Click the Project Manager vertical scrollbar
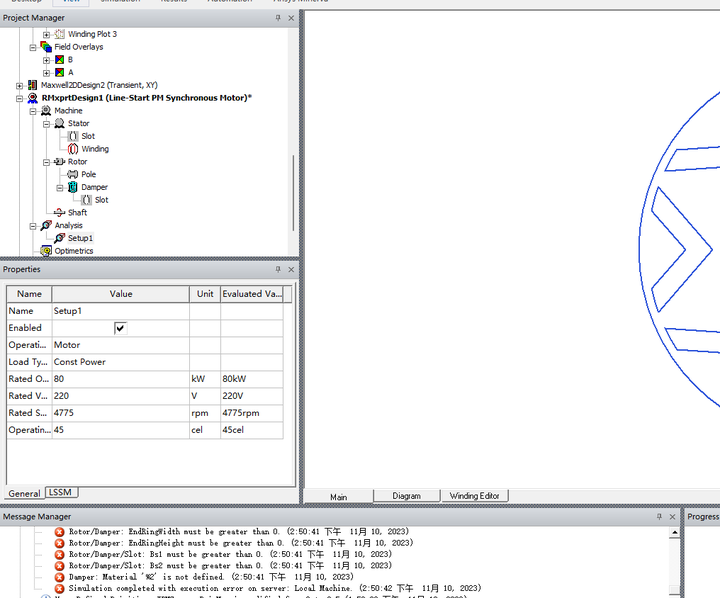Screen dimensions: 720x598 click(x=293, y=193)
